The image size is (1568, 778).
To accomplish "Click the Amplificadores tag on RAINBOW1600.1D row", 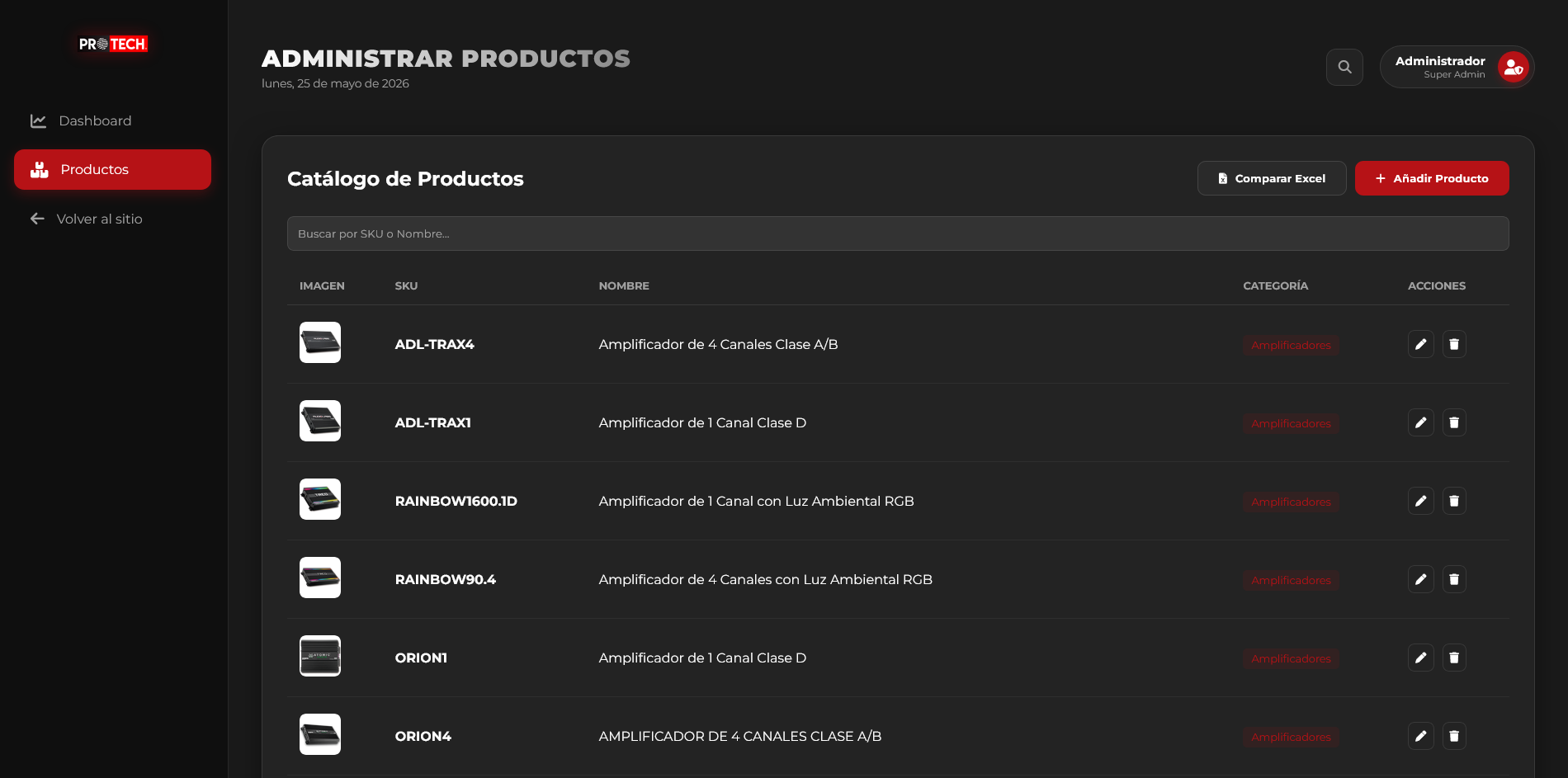I will click(1291, 502).
